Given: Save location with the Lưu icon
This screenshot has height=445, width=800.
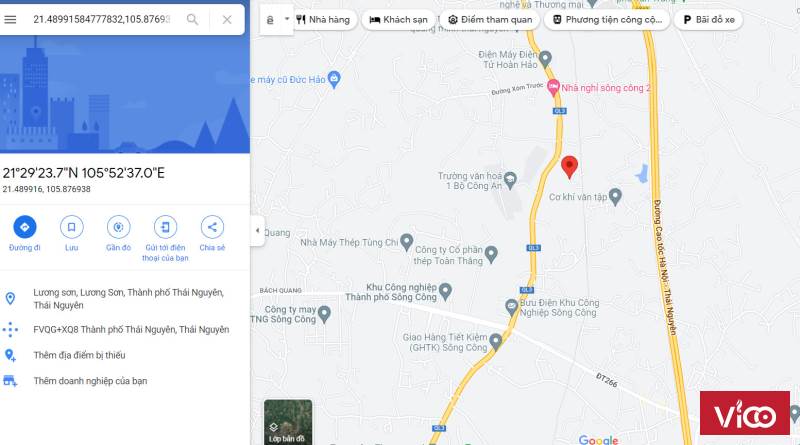Looking at the screenshot, I should (71, 234).
